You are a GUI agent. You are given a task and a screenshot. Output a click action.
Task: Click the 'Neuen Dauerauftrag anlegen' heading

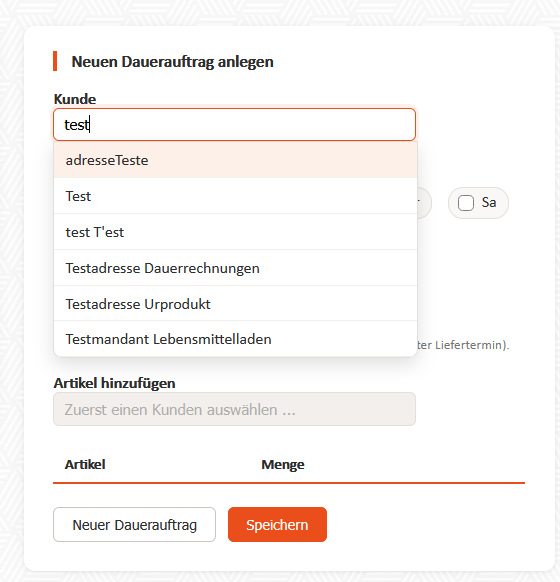[172, 62]
